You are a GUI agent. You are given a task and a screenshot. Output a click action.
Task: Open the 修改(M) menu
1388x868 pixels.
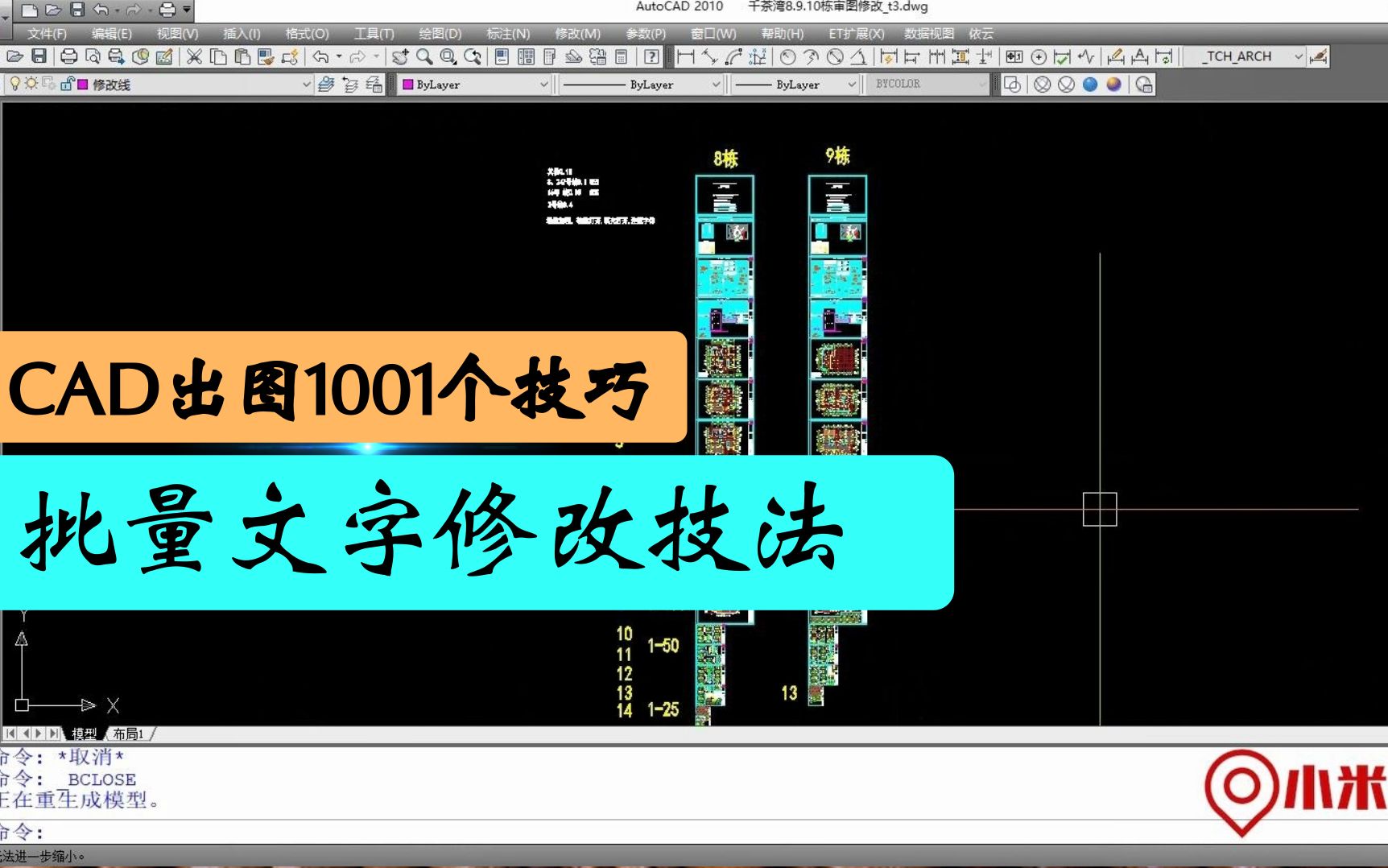[578, 34]
